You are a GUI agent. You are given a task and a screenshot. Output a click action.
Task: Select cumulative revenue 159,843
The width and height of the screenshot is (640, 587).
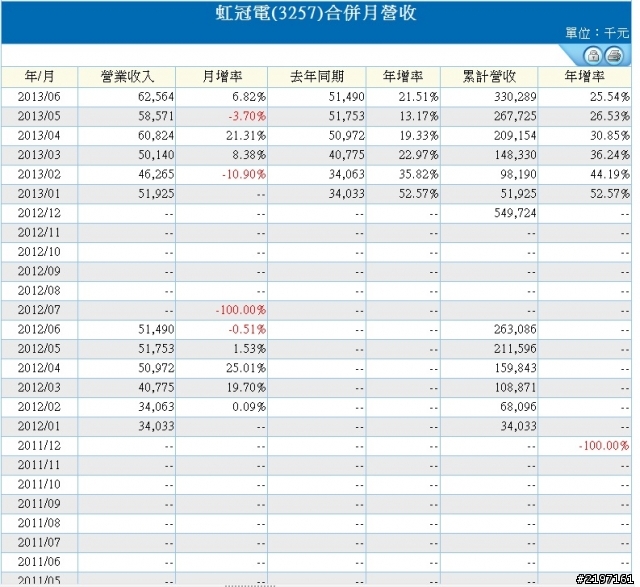pos(515,368)
